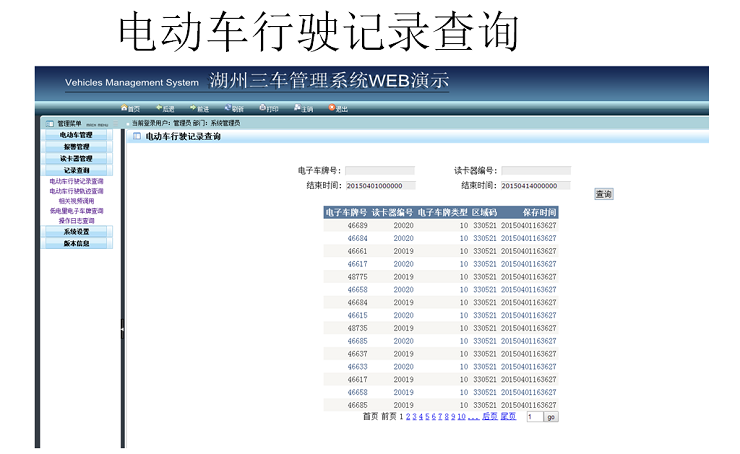Viewport: 740px width, 454px height.
Task: Click the 前进 forward arrow icon
Action: [192, 108]
